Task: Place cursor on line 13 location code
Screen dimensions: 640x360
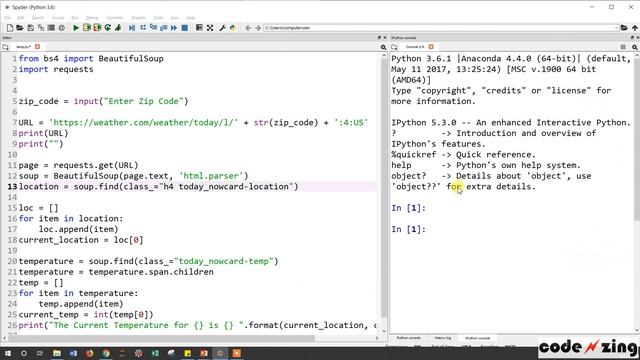Action: click(x=158, y=187)
